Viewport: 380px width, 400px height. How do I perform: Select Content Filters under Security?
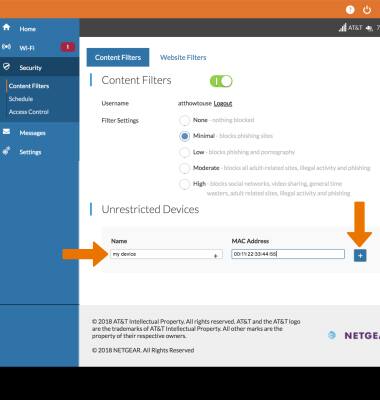click(x=29, y=86)
